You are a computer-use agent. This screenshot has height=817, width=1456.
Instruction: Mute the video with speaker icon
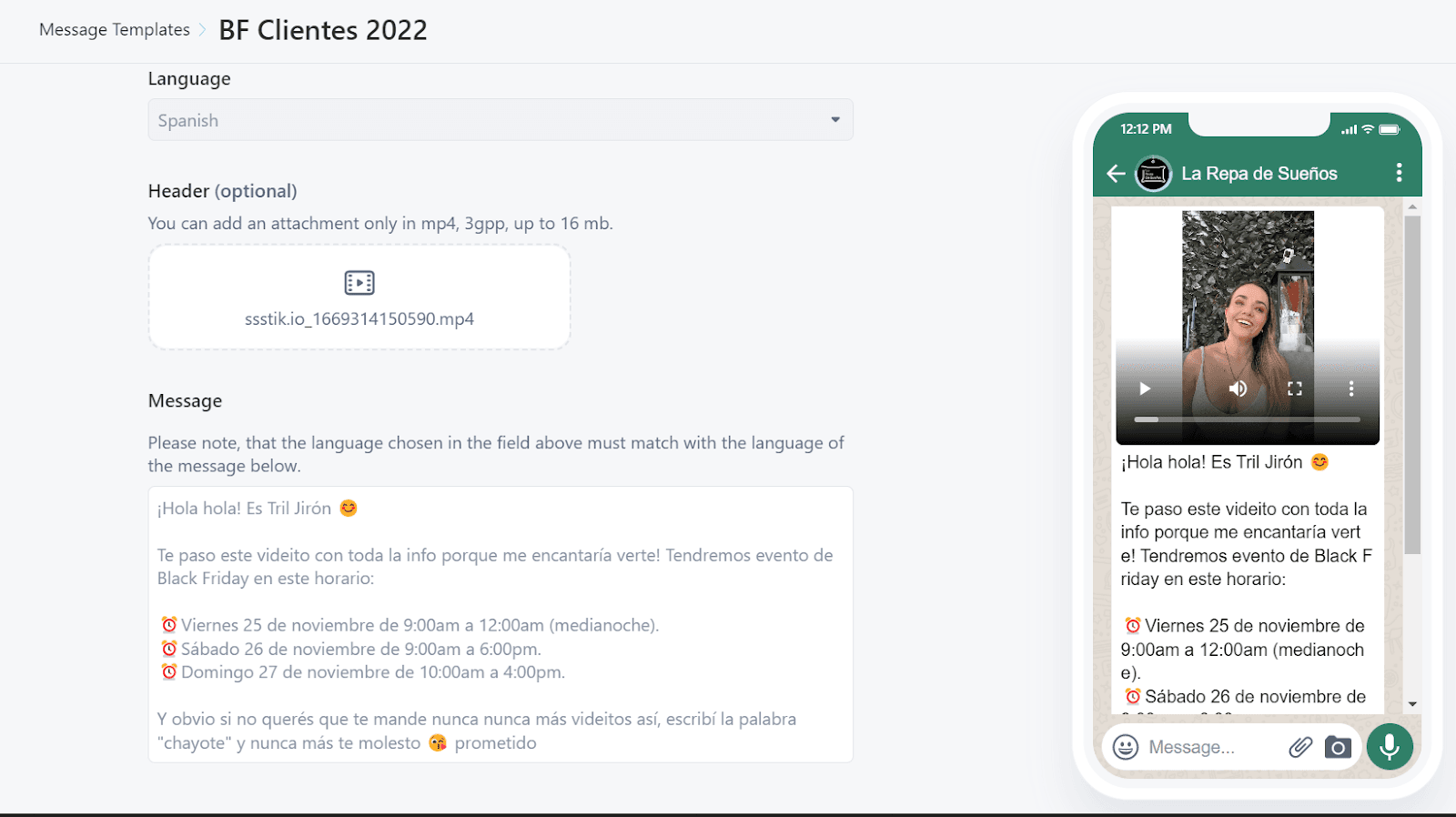1238,389
